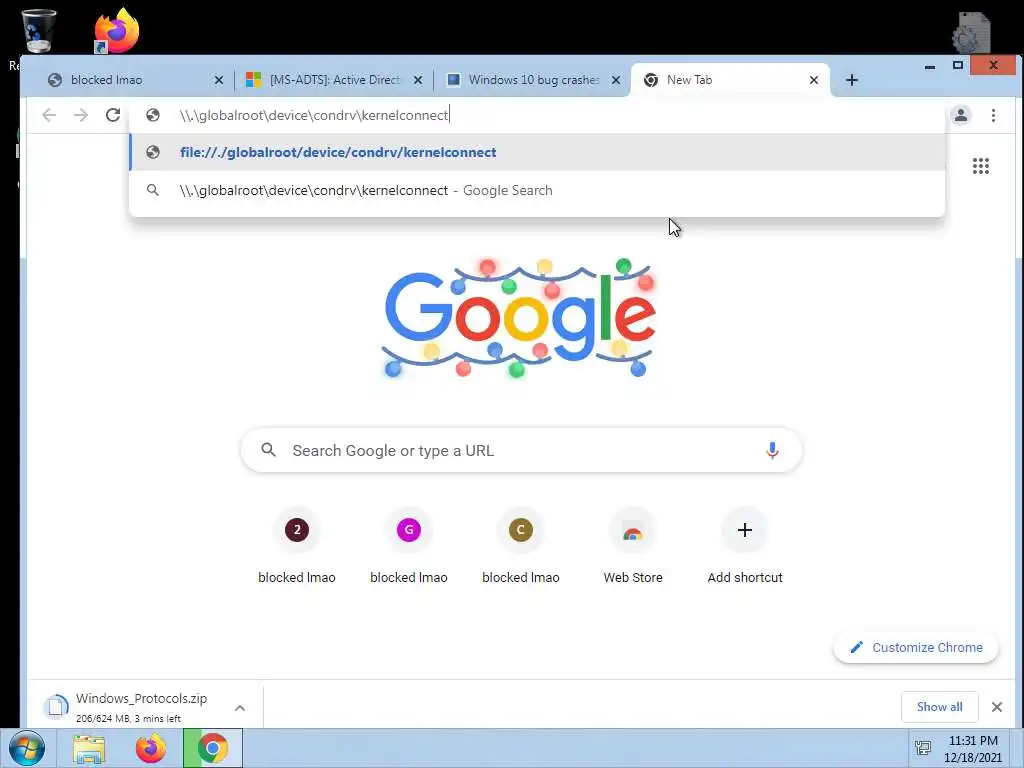Viewport: 1024px width, 768px height.
Task: Open a new tab with the plus button
Action: click(852, 80)
